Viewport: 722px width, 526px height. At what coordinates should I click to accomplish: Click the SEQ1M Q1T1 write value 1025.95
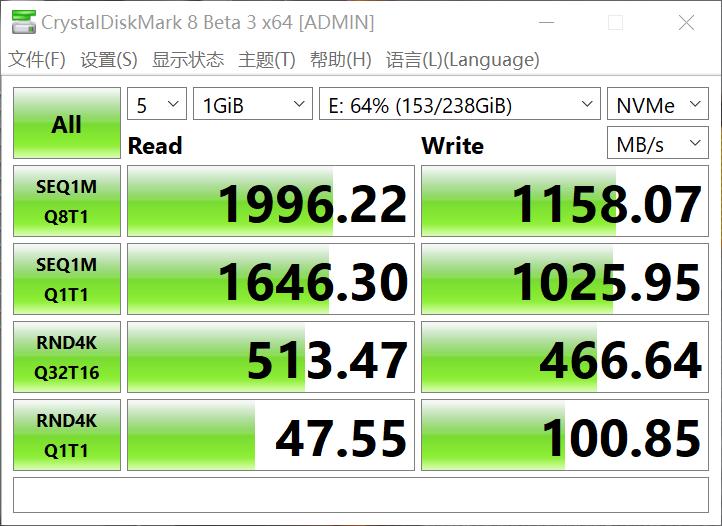pos(565,279)
